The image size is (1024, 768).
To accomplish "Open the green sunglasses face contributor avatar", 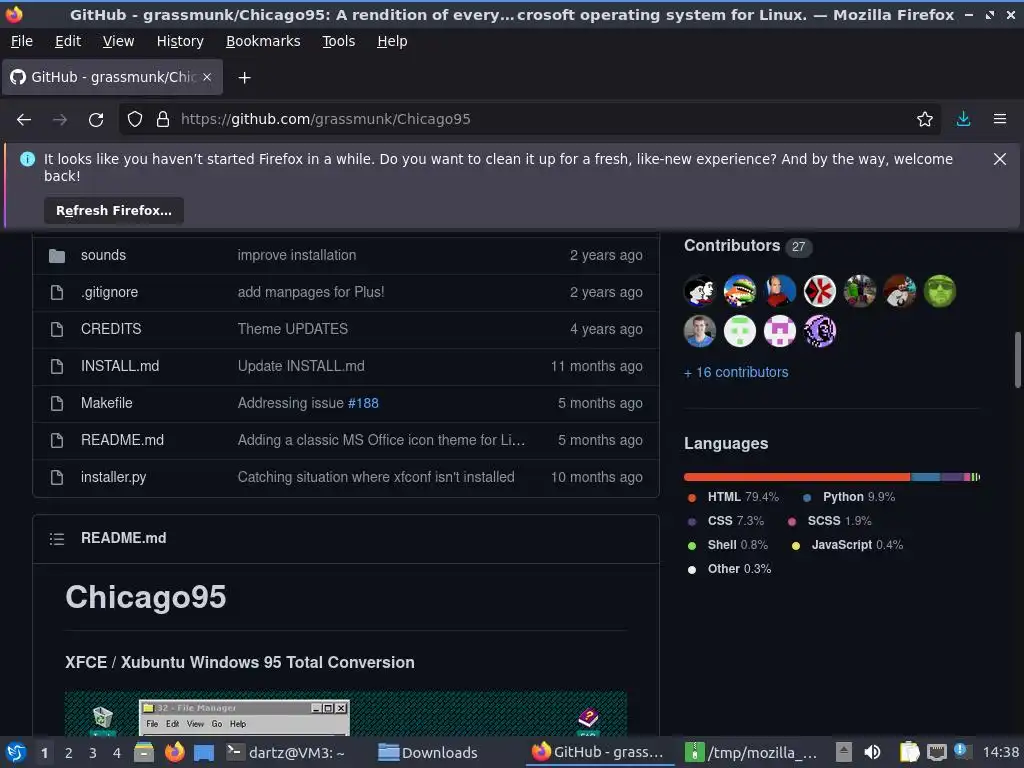I will [x=939, y=291].
